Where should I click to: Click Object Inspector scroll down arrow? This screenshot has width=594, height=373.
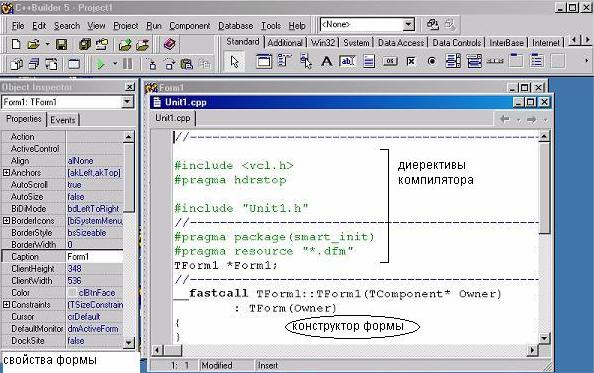[128, 343]
